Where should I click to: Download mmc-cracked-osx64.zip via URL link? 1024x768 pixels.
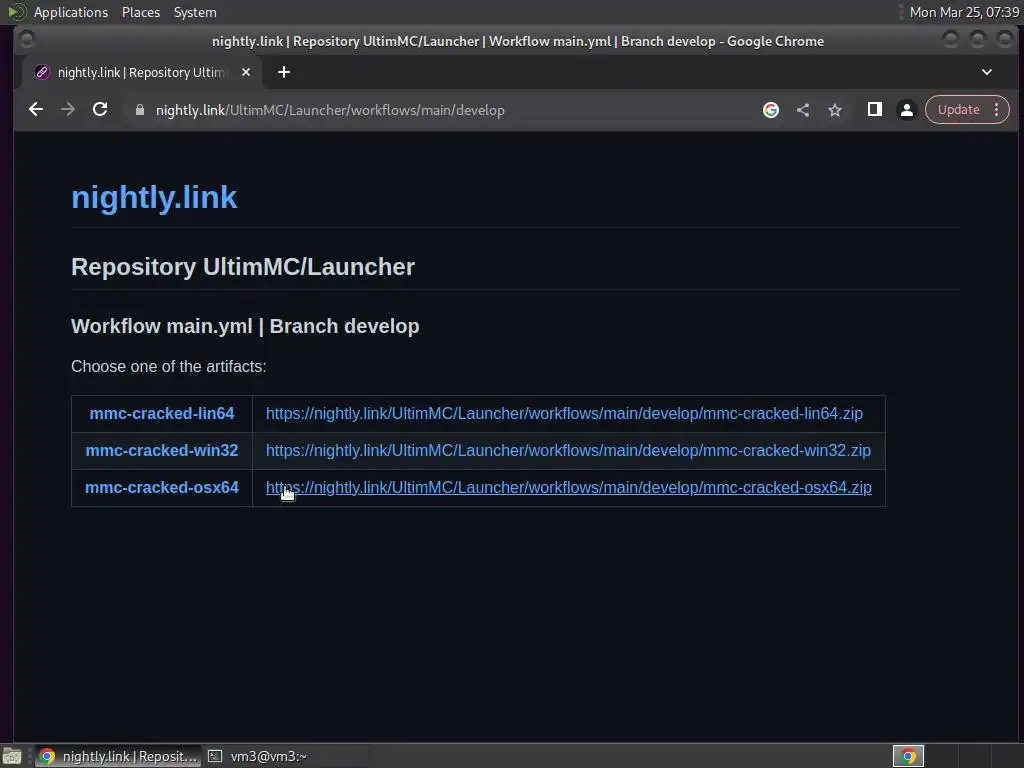coord(569,488)
